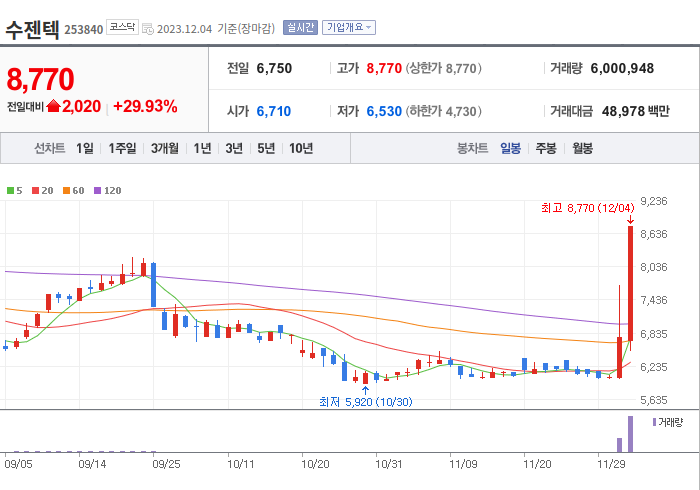This screenshot has width=700, height=490.
Task: Click the 거래대금 value 48,978 백만
Action: (635, 111)
